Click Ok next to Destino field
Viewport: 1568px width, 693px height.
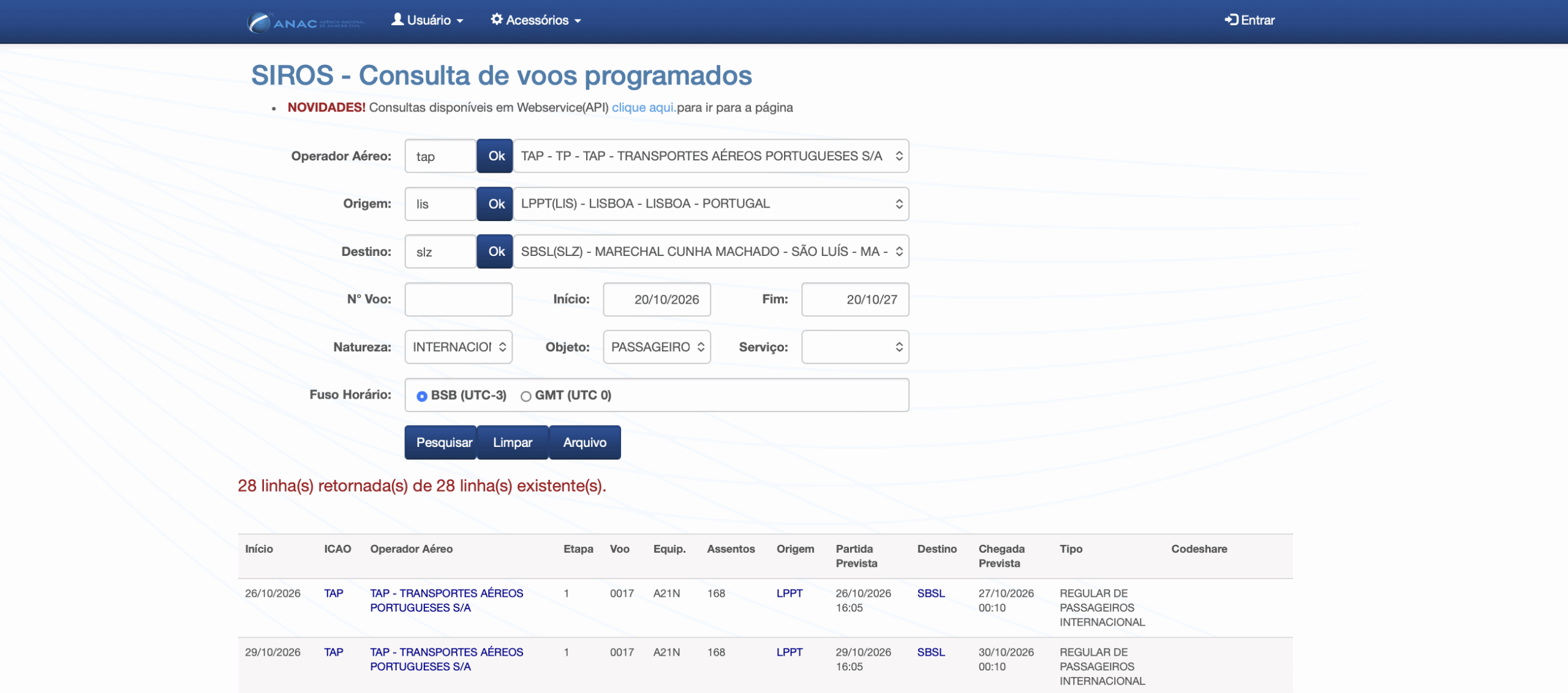pos(496,252)
